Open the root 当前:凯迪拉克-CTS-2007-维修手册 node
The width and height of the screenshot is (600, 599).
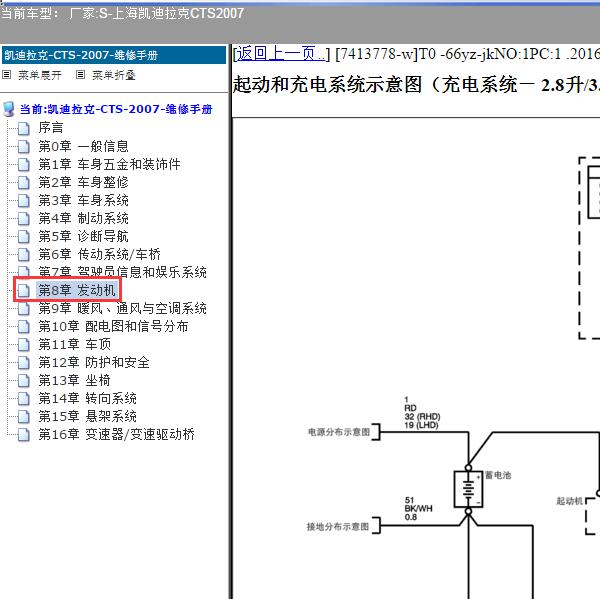(116, 109)
